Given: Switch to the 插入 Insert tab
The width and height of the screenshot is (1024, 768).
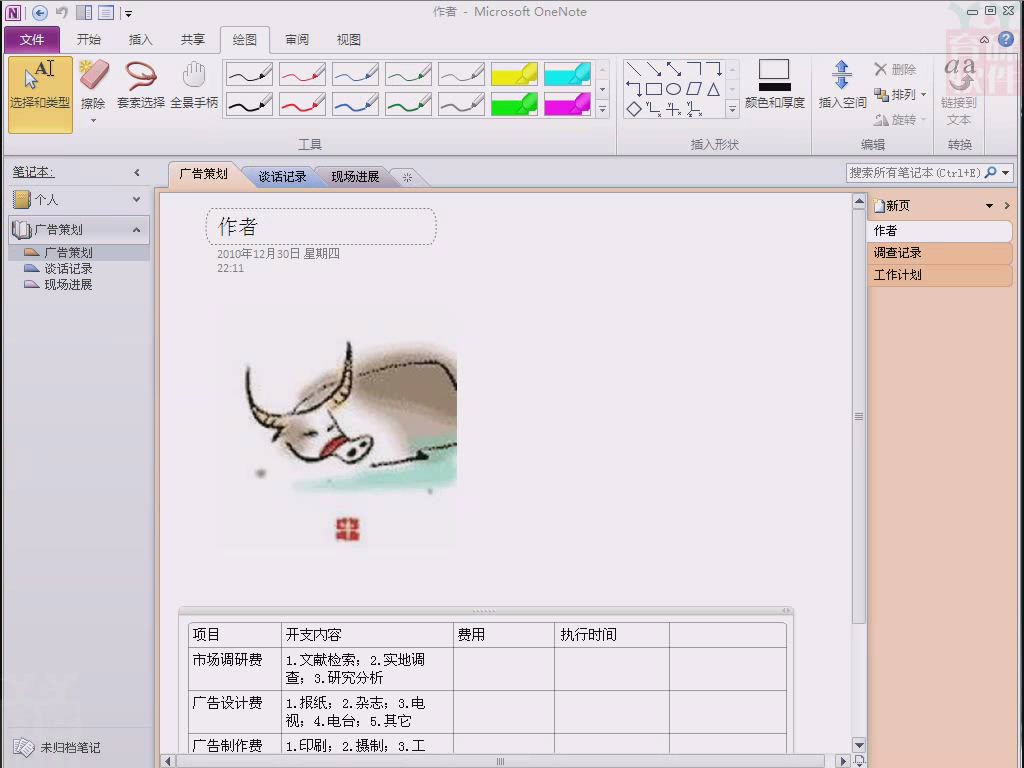Looking at the screenshot, I should [x=140, y=40].
